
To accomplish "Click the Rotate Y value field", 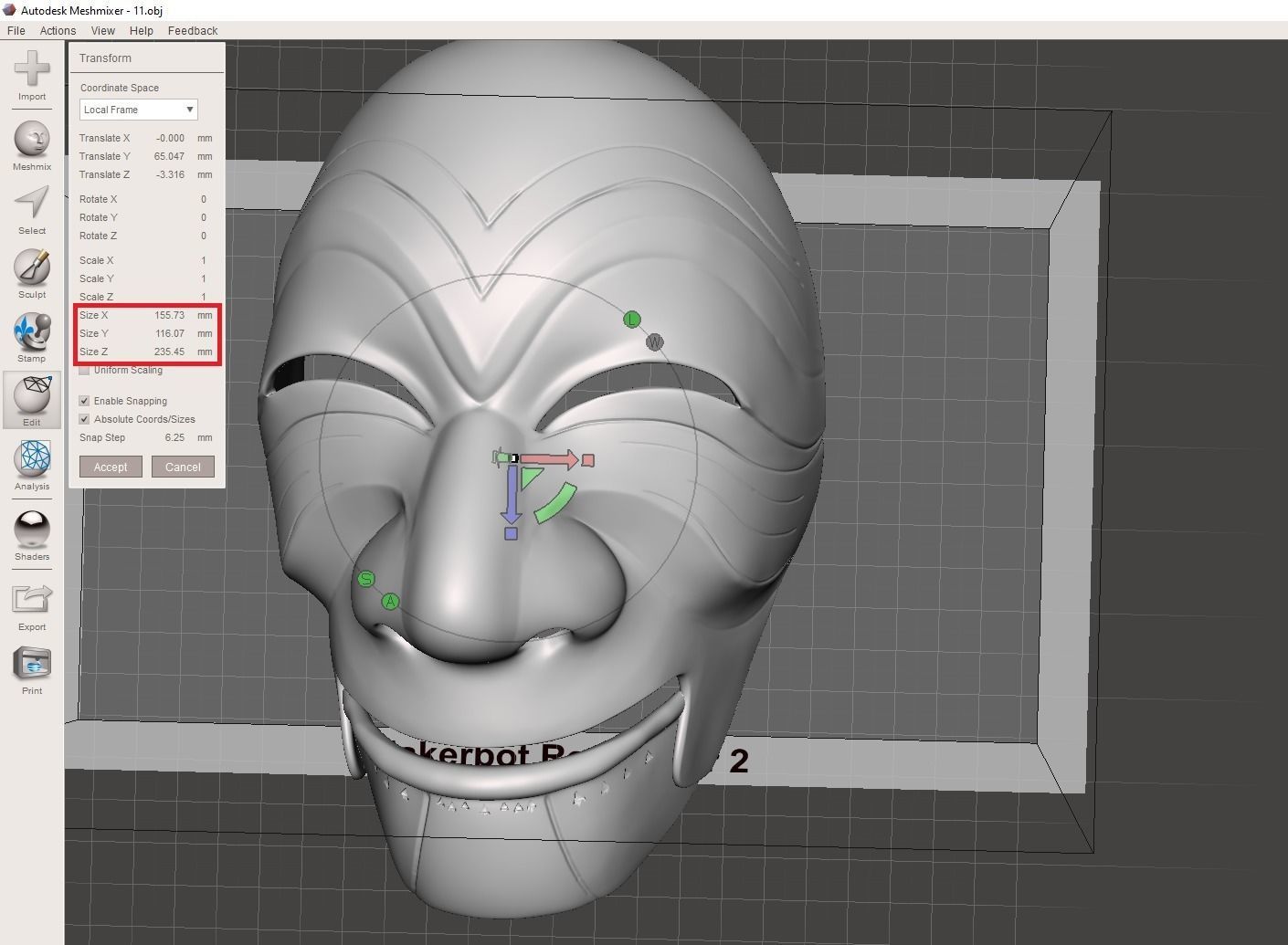I will [x=203, y=217].
